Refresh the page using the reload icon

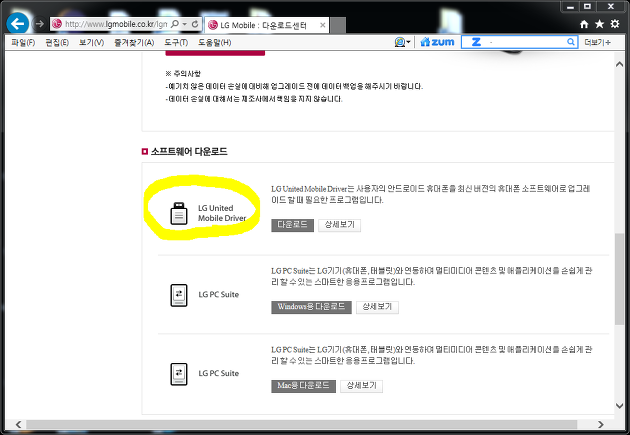(195, 24)
